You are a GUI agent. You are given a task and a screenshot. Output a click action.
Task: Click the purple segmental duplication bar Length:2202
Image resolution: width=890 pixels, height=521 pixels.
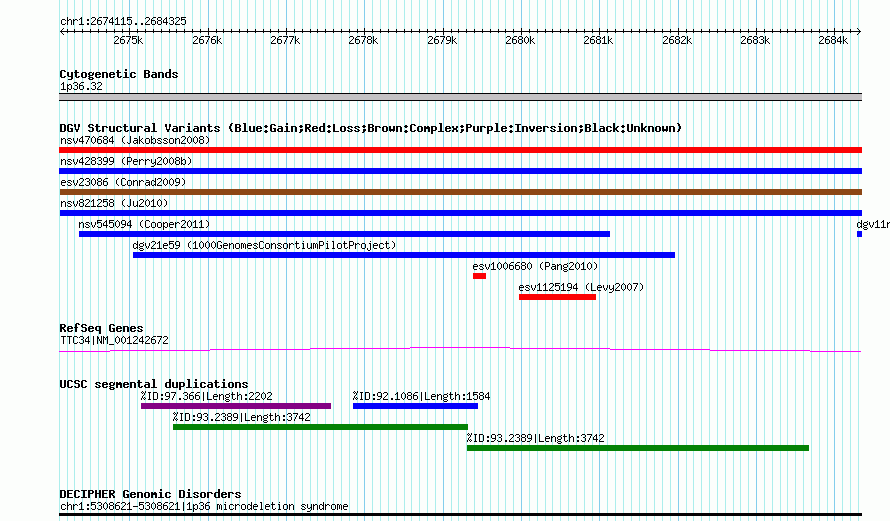236,406
